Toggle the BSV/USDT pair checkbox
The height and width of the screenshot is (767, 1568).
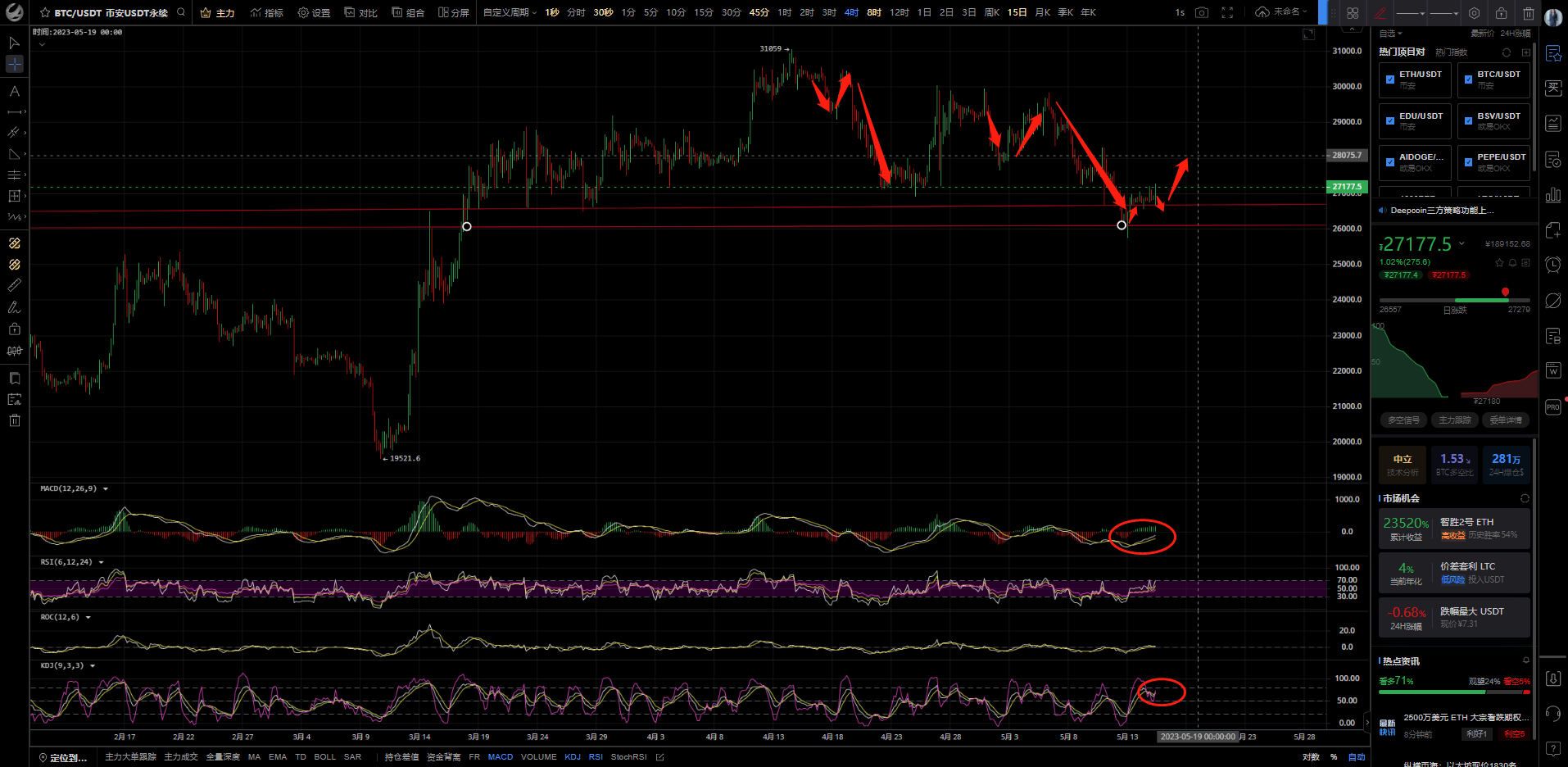1469,121
